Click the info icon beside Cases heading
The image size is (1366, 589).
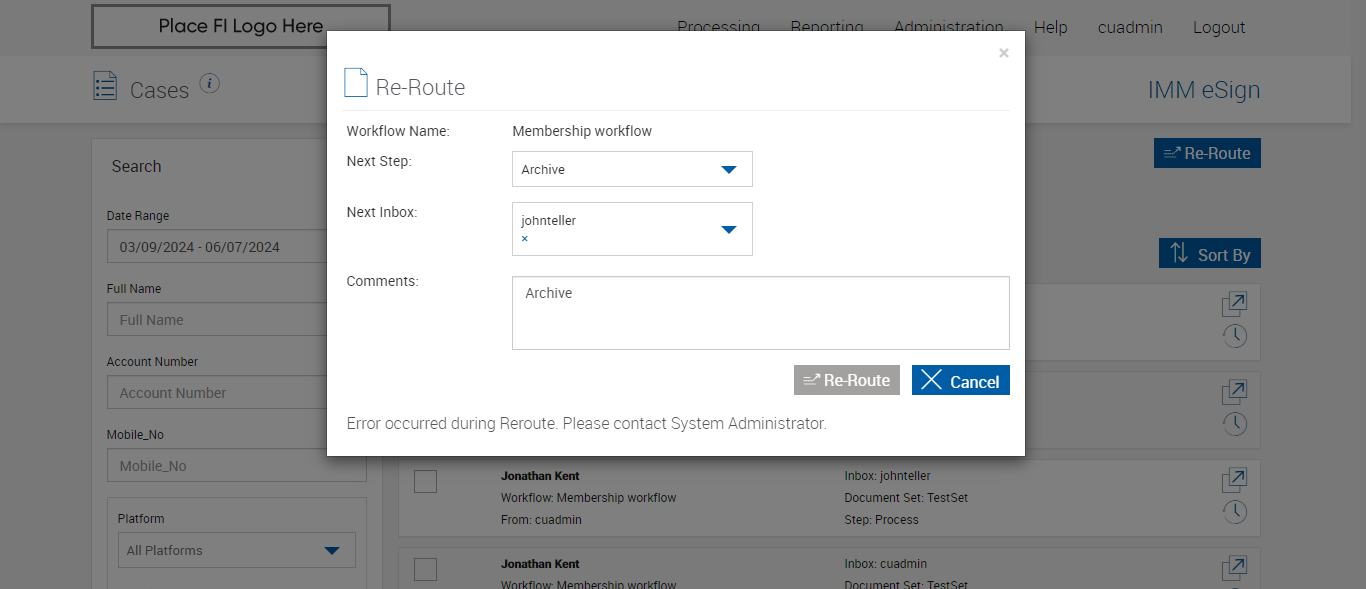point(209,83)
